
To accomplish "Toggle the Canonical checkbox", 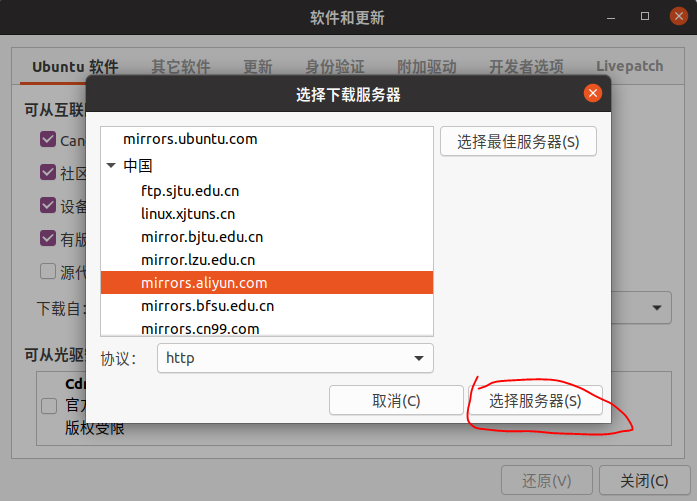I will 48,139.
